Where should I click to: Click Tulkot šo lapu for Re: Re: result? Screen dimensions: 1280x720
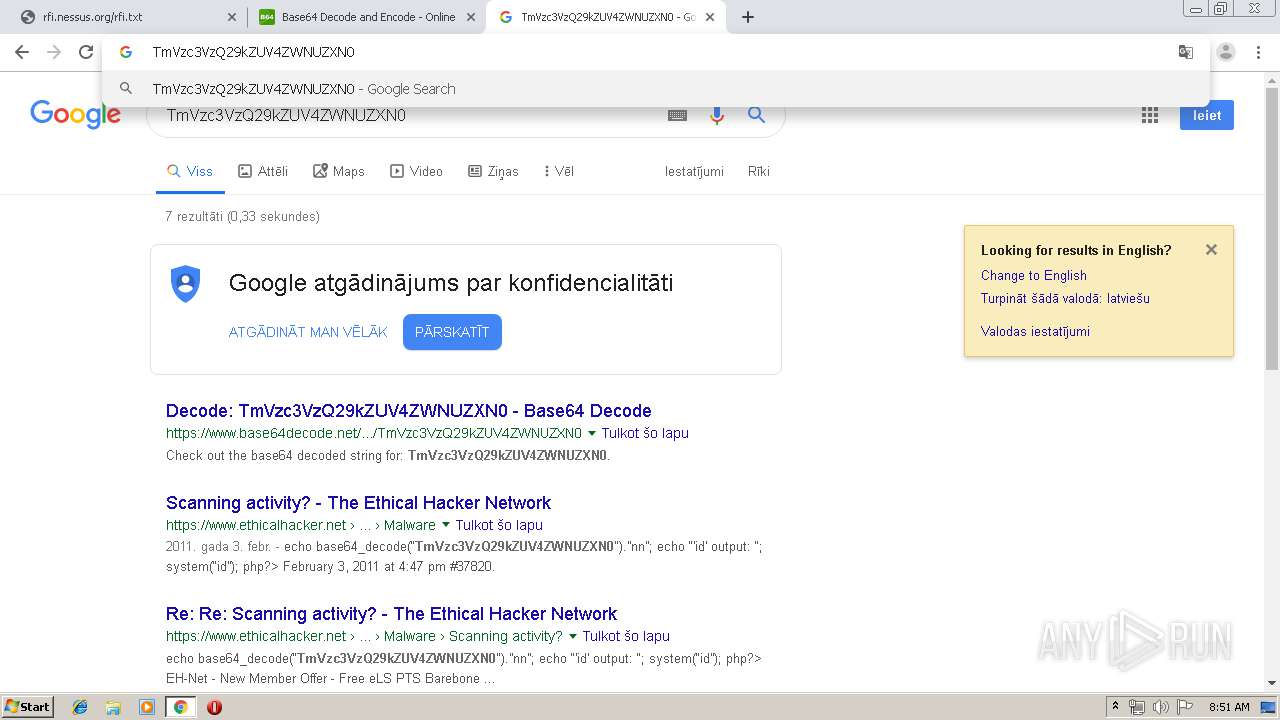tap(626, 636)
